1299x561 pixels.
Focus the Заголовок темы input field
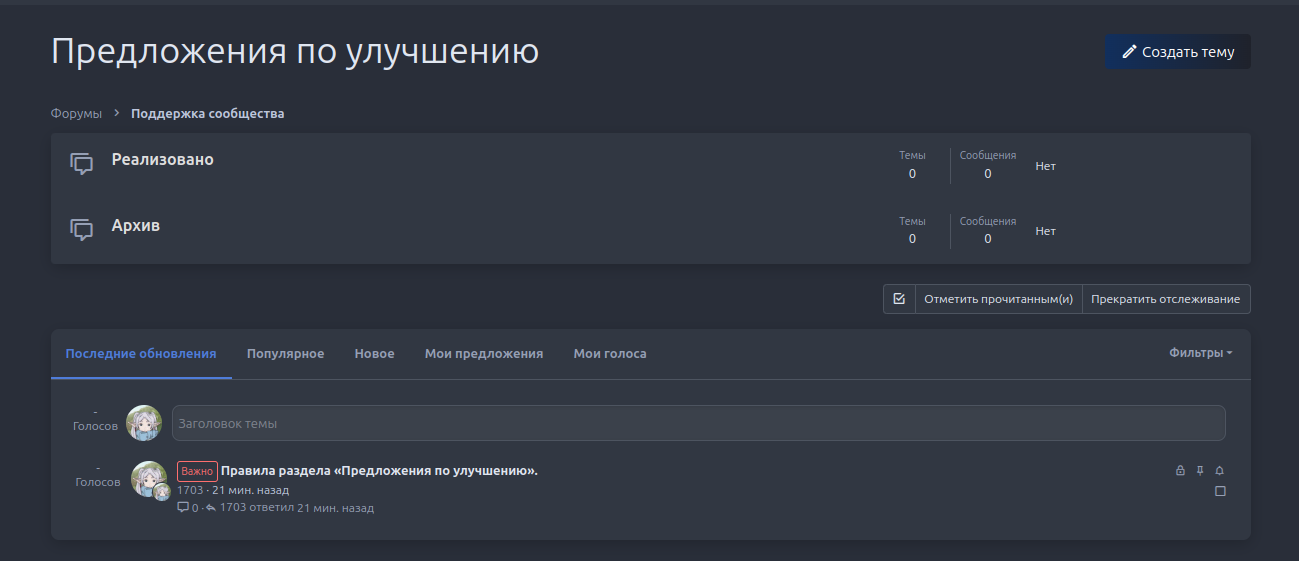[x=699, y=423]
